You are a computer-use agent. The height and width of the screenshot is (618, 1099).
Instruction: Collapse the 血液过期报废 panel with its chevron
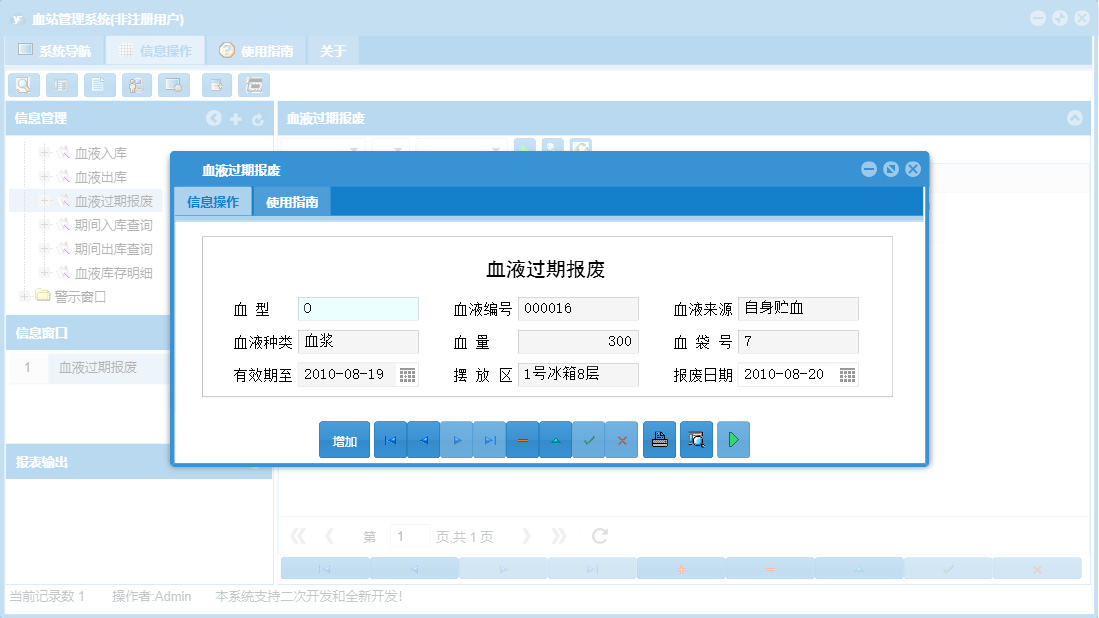tap(1075, 118)
